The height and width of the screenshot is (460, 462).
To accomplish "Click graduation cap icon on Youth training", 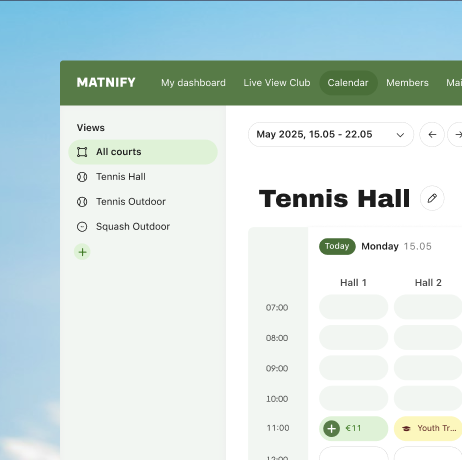I will click(406, 429).
